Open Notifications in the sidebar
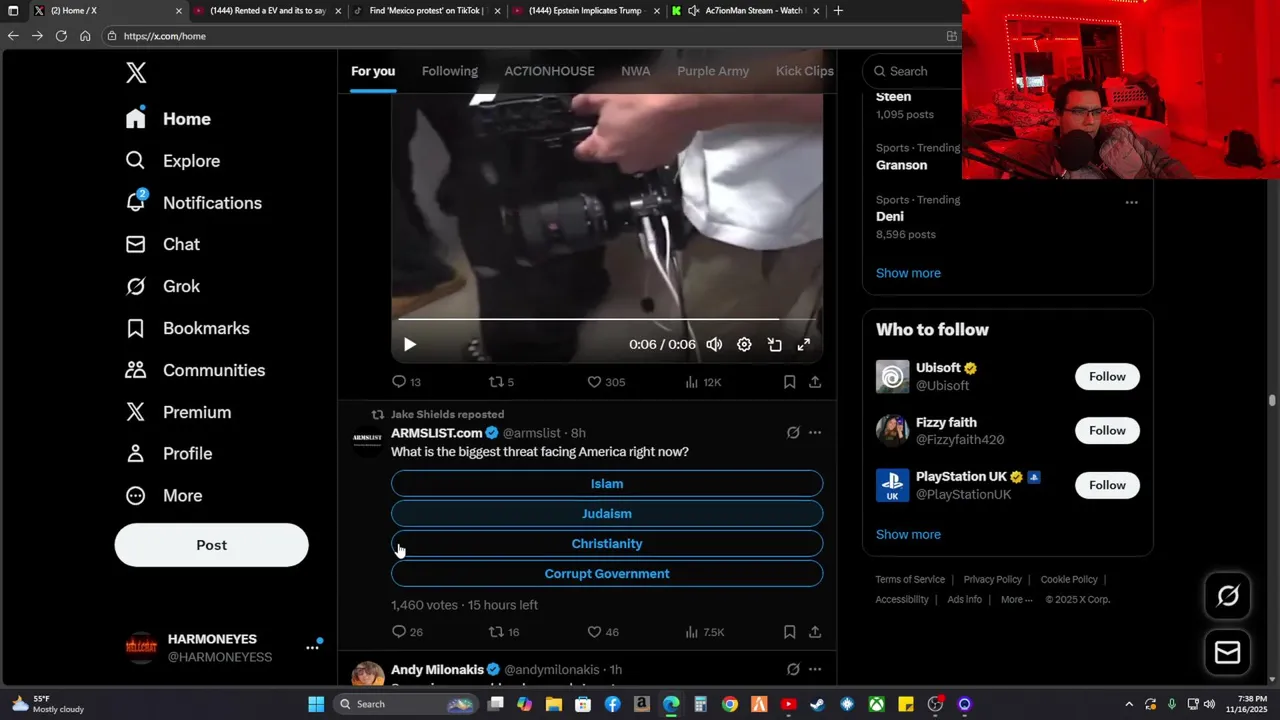The image size is (1280, 720). [193, 203]
